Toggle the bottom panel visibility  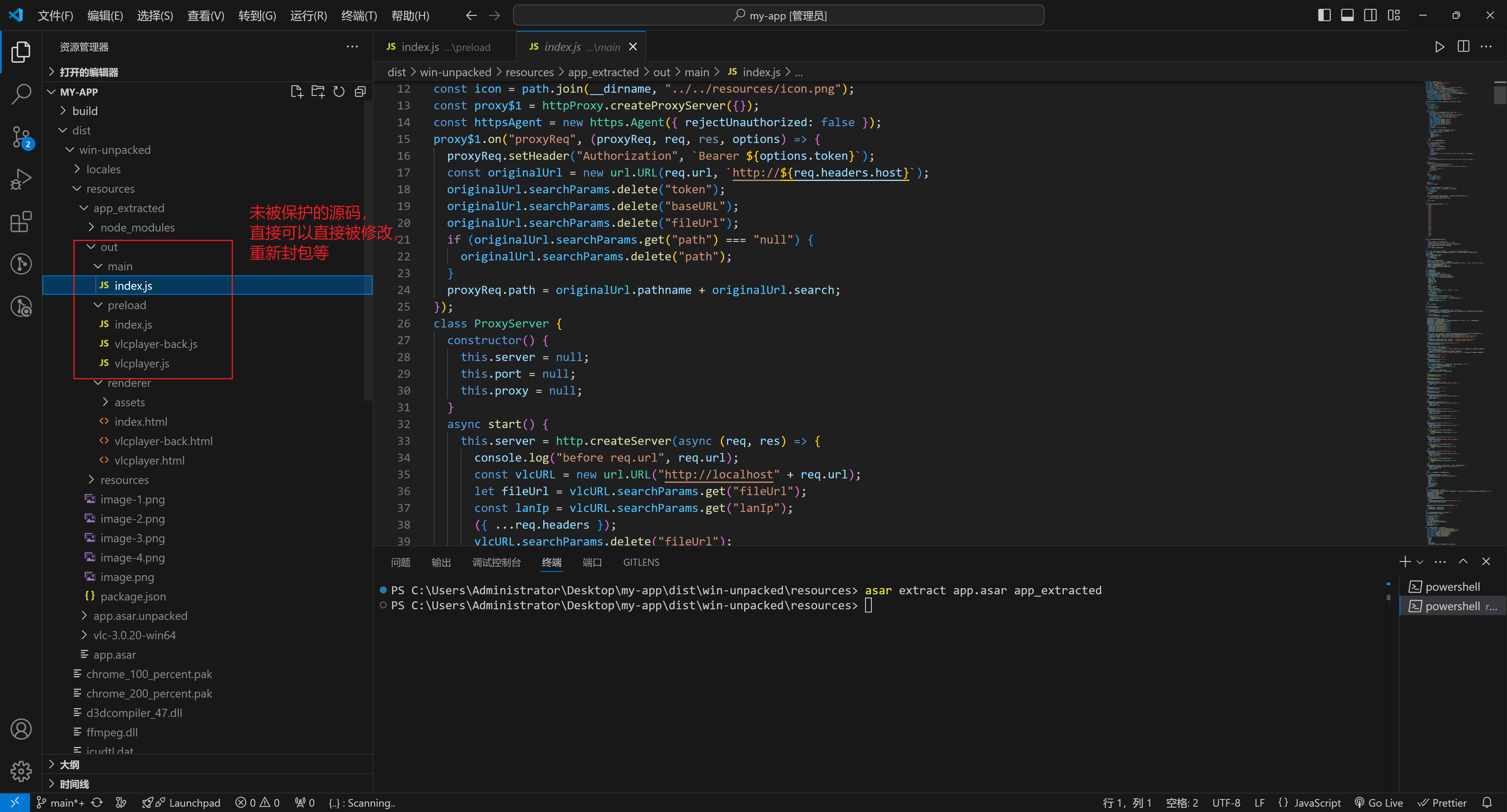[1347, 15]
